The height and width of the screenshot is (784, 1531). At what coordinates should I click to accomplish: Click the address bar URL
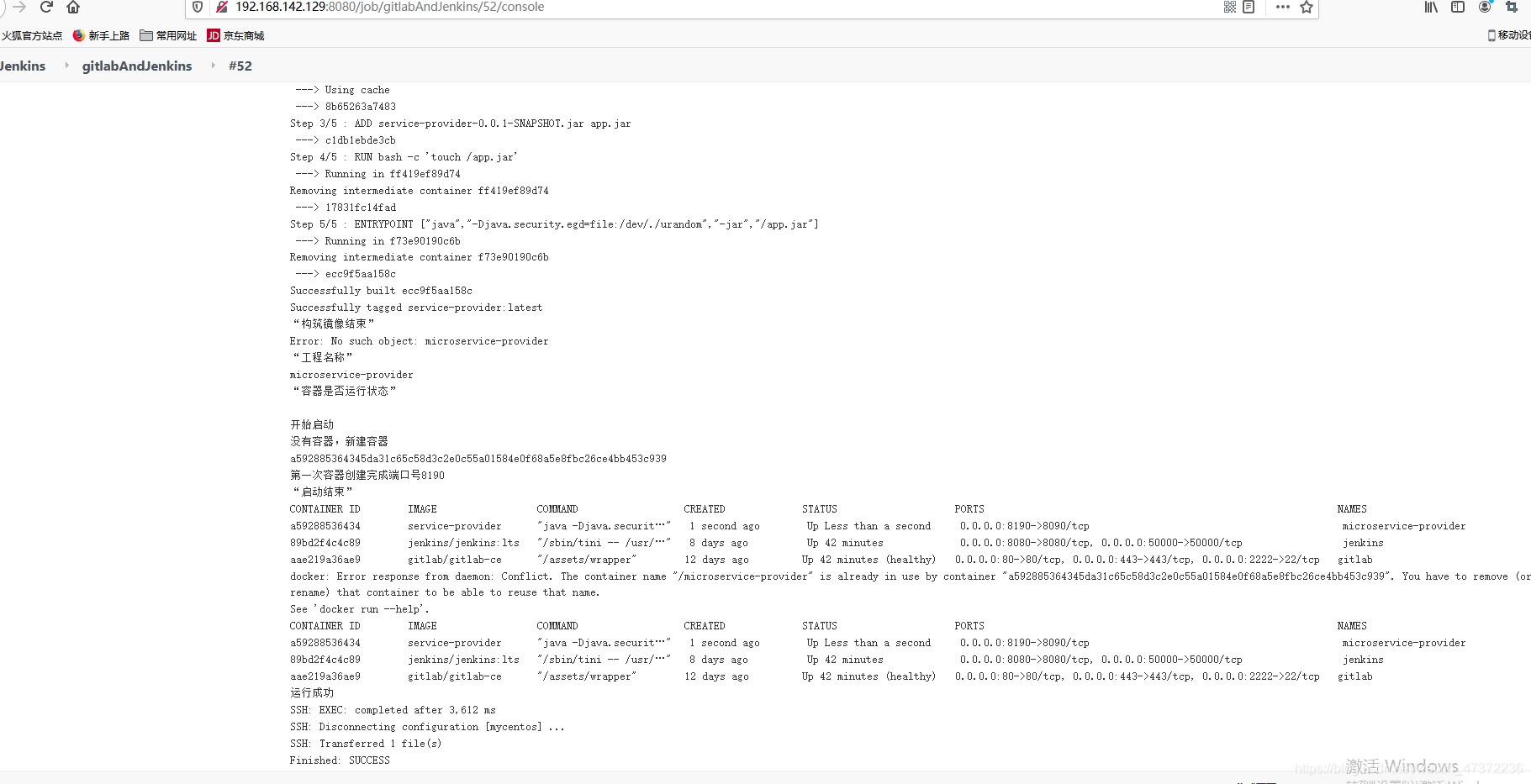point(389,7)
